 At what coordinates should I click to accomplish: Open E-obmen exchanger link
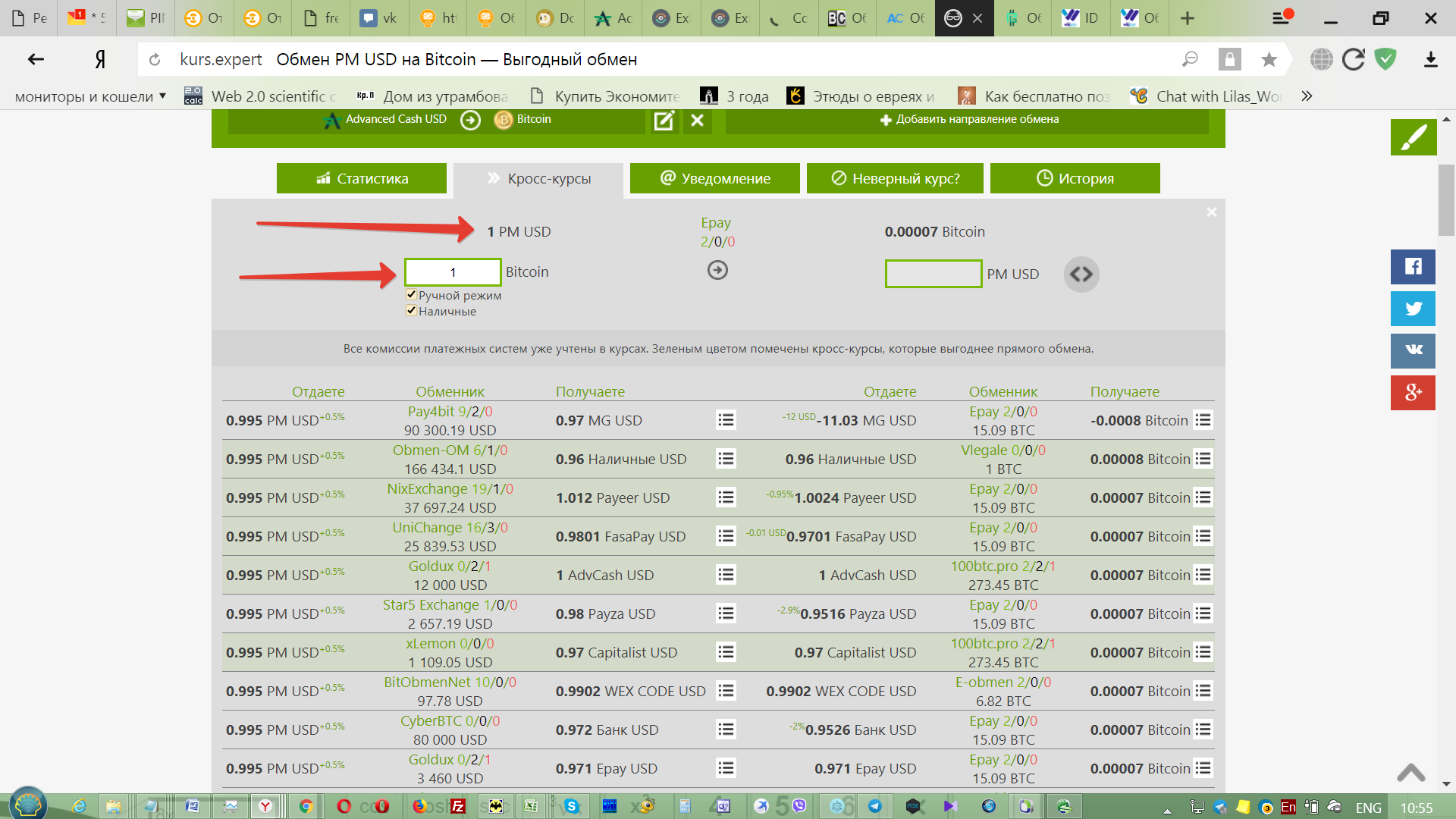(984, 682)
